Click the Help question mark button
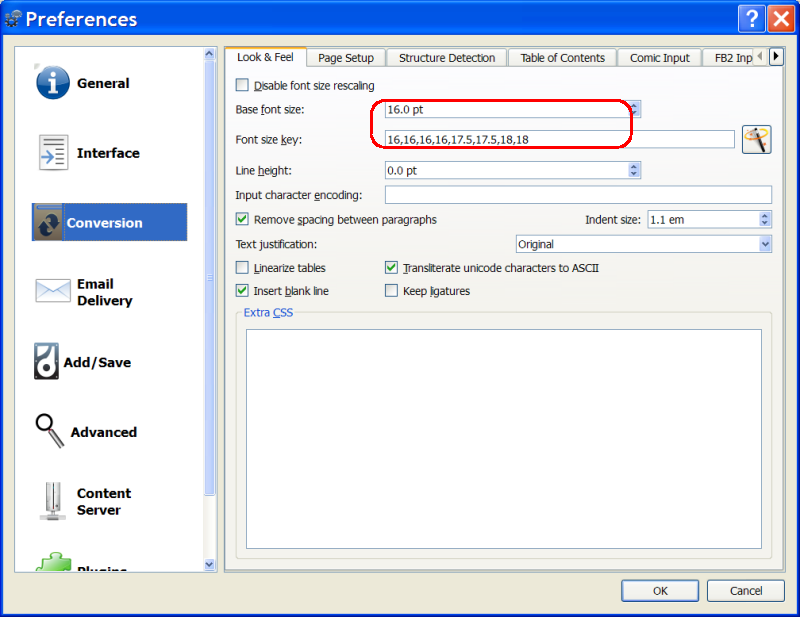 [751, 19]
